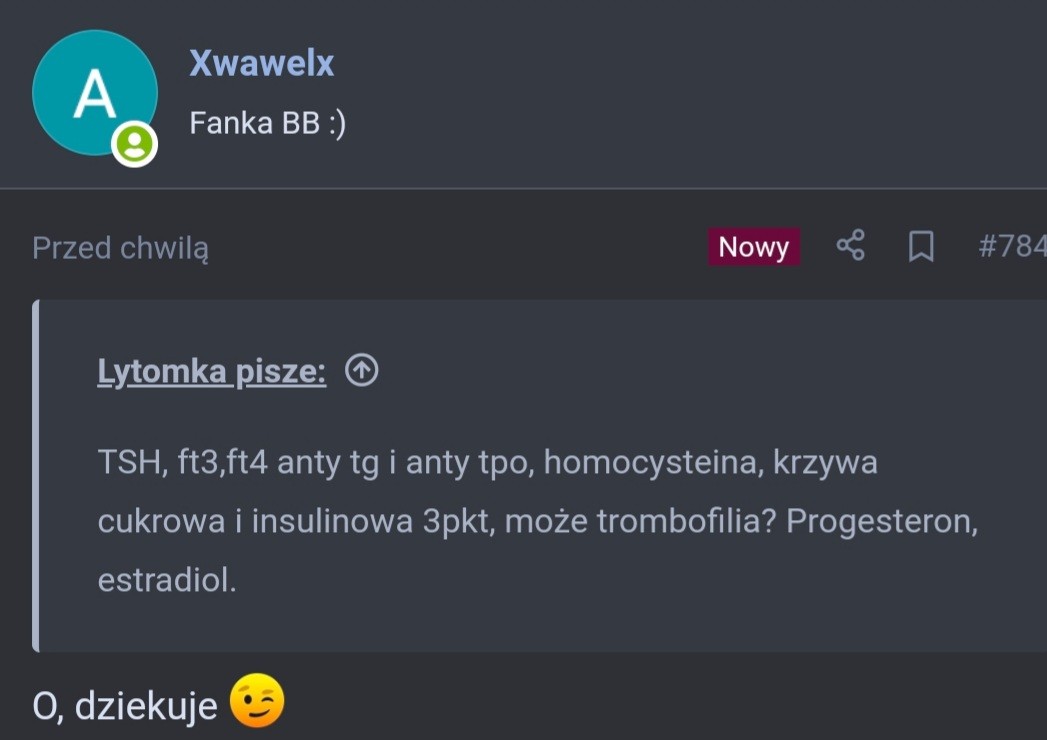The height and width of the screenshot is (740, 1047).
Task: Open Xwawelx's profile via username
Action: coord(261,63)
